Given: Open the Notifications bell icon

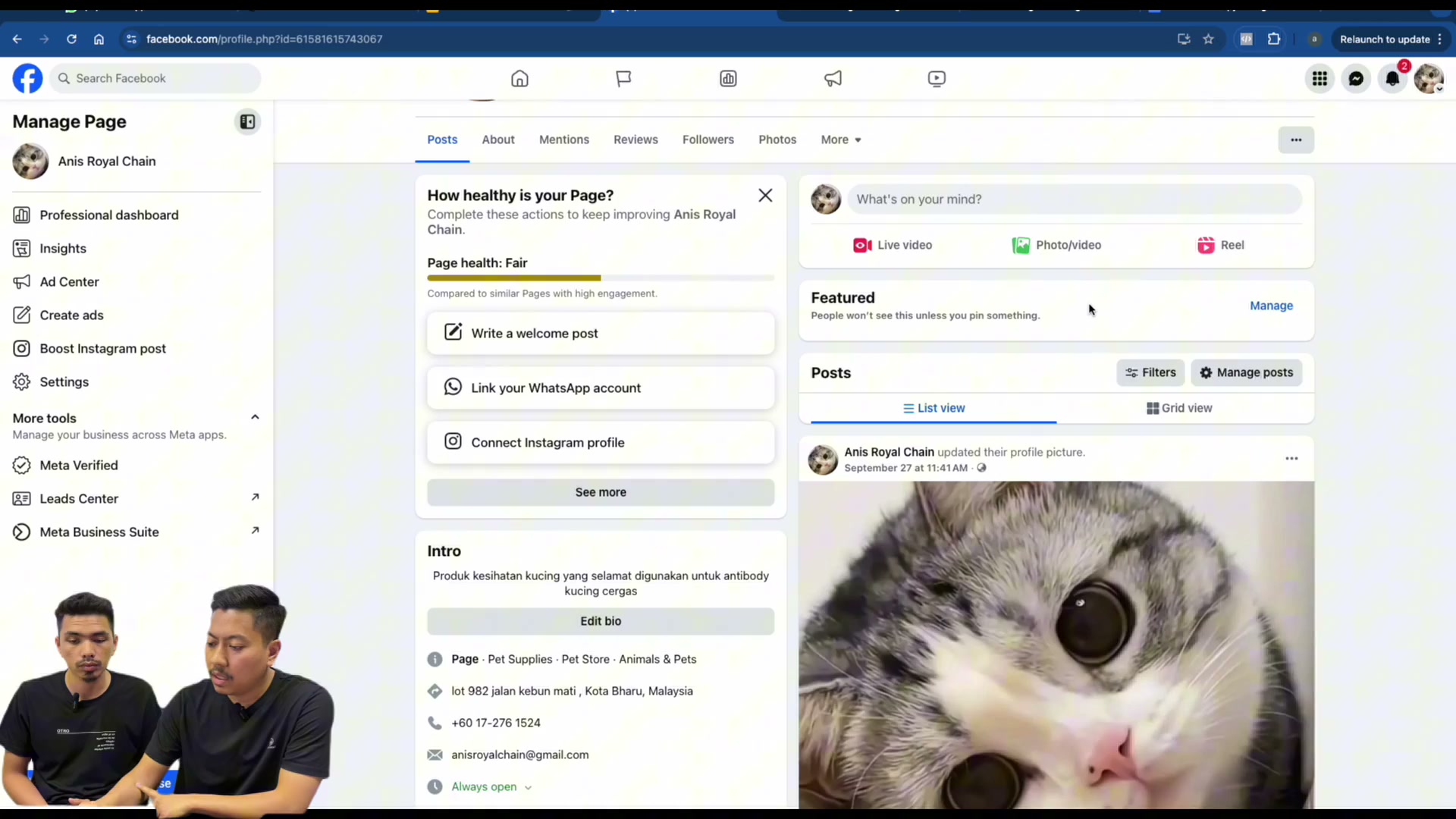Looking at the screenshot, I should [1392, 78].
